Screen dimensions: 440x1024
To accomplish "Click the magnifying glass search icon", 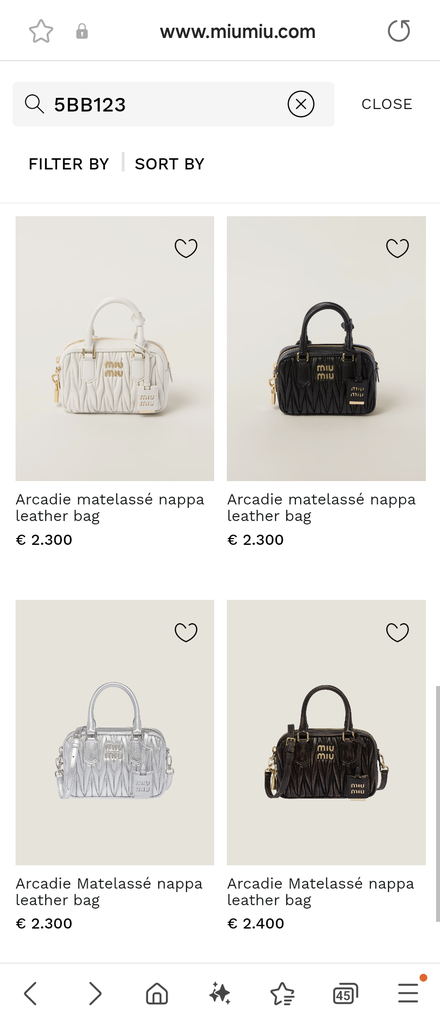I will (34, 104).
